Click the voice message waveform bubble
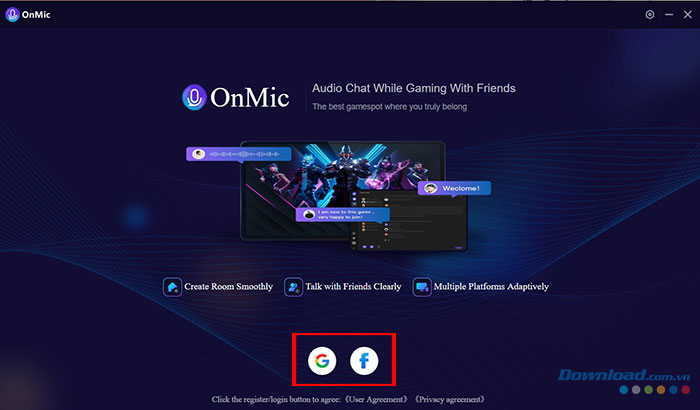Viewport: 700px width, 410px height. pos(239,154)
